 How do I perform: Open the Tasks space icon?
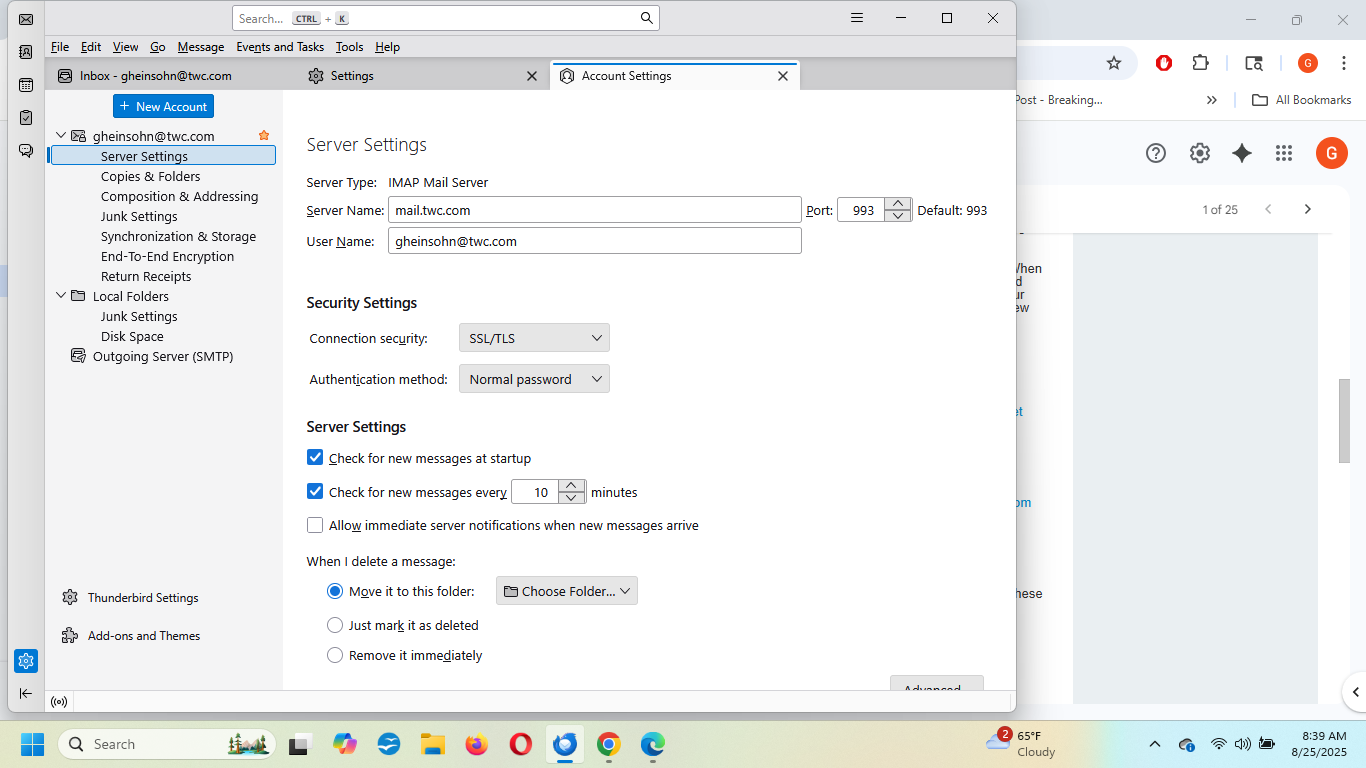coord(26,118)
